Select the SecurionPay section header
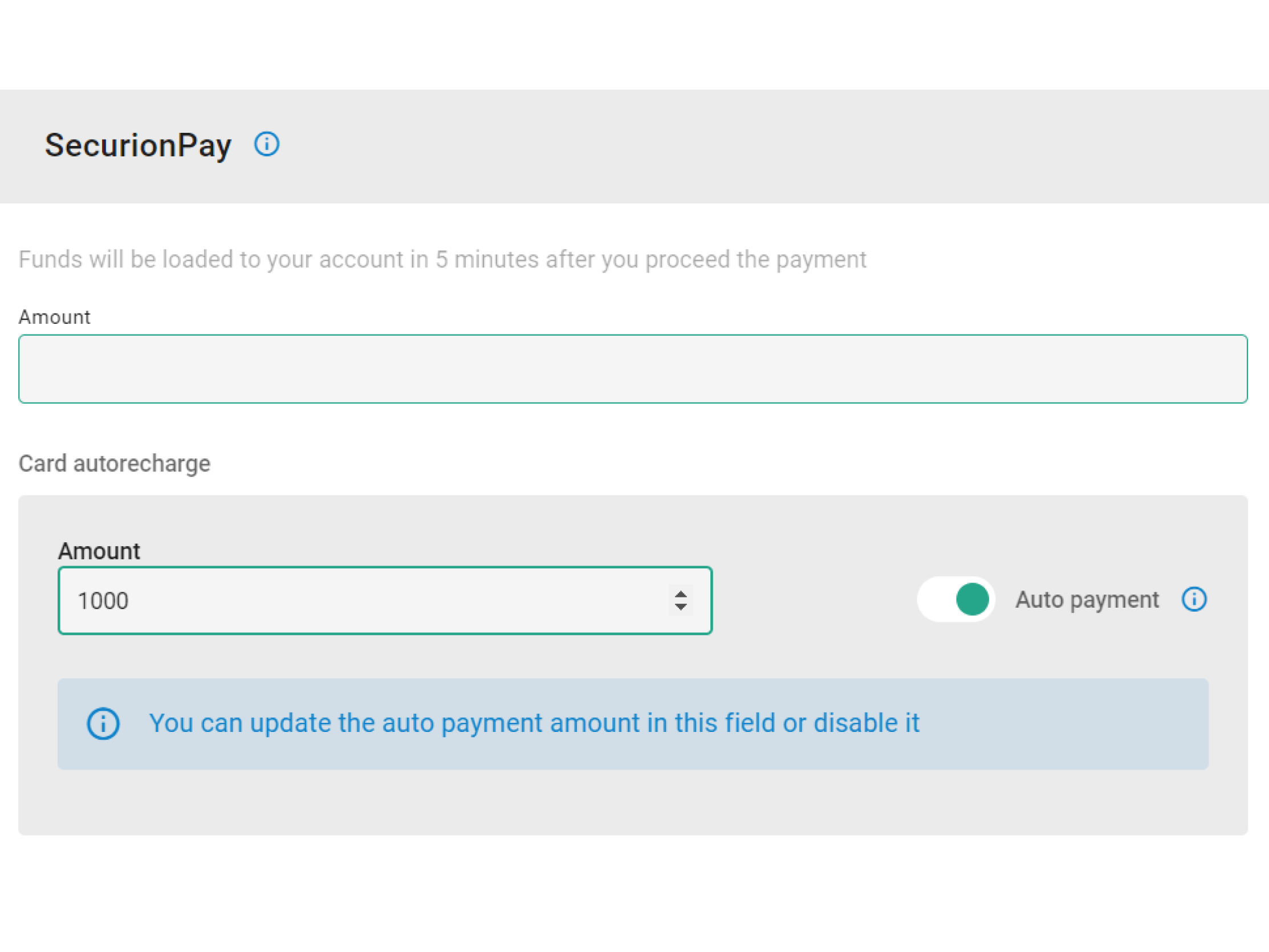The height and width of the screenshot is (952, 1269). point(138,145)
